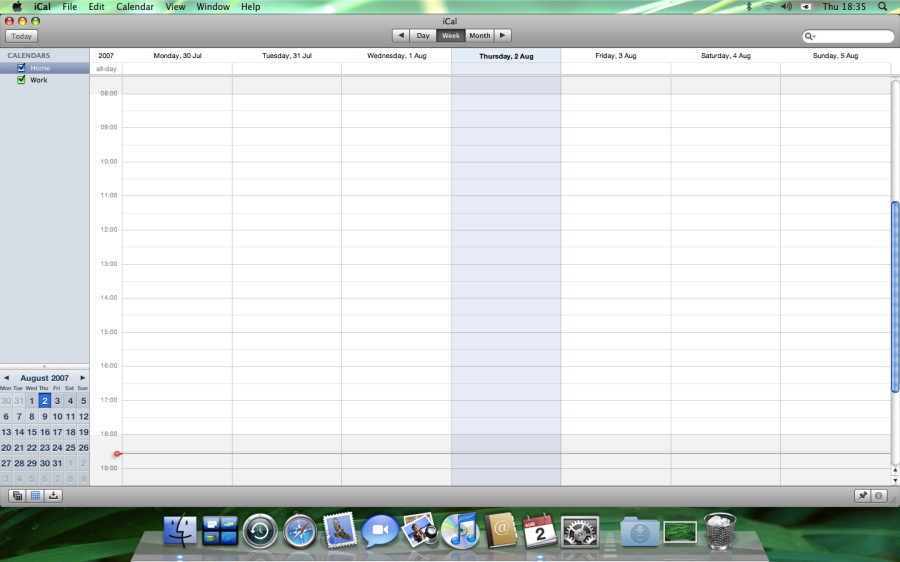Launch Safari from the dock
The width and height of the screenshot is (900, 562).
click(300, 531)
